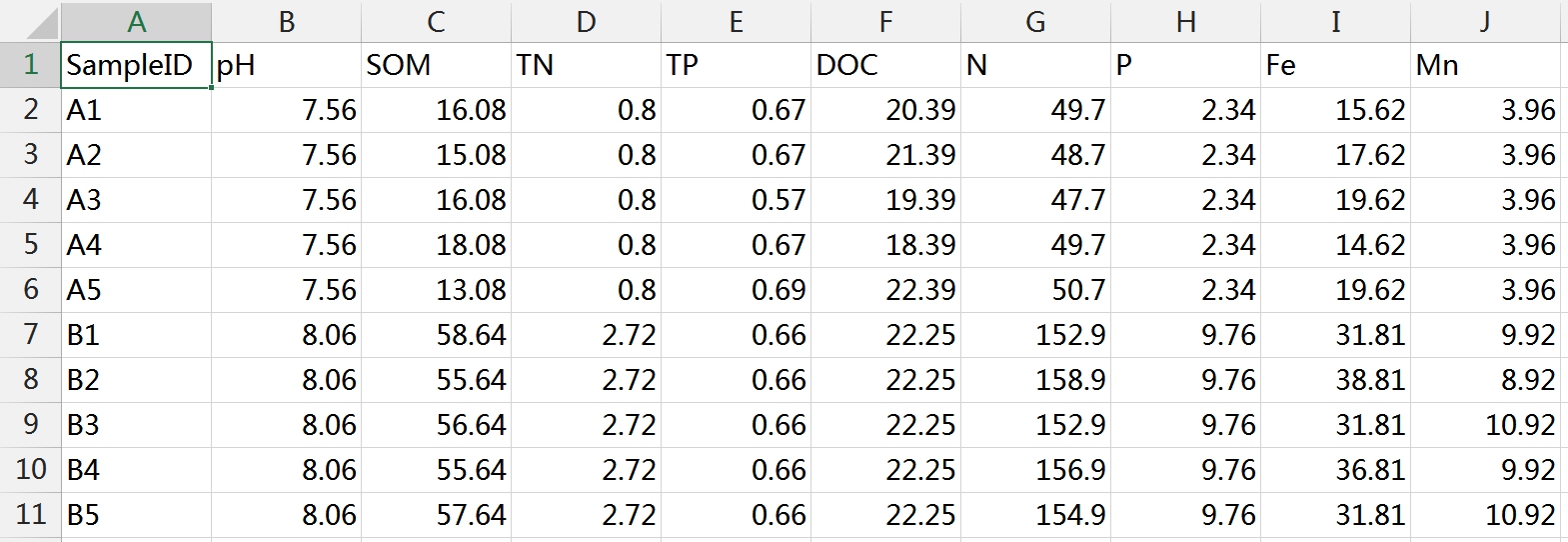Screen dimensions: 1568x542
Task: Select cell containing sample A3
Action: click(x=136, y=200)
